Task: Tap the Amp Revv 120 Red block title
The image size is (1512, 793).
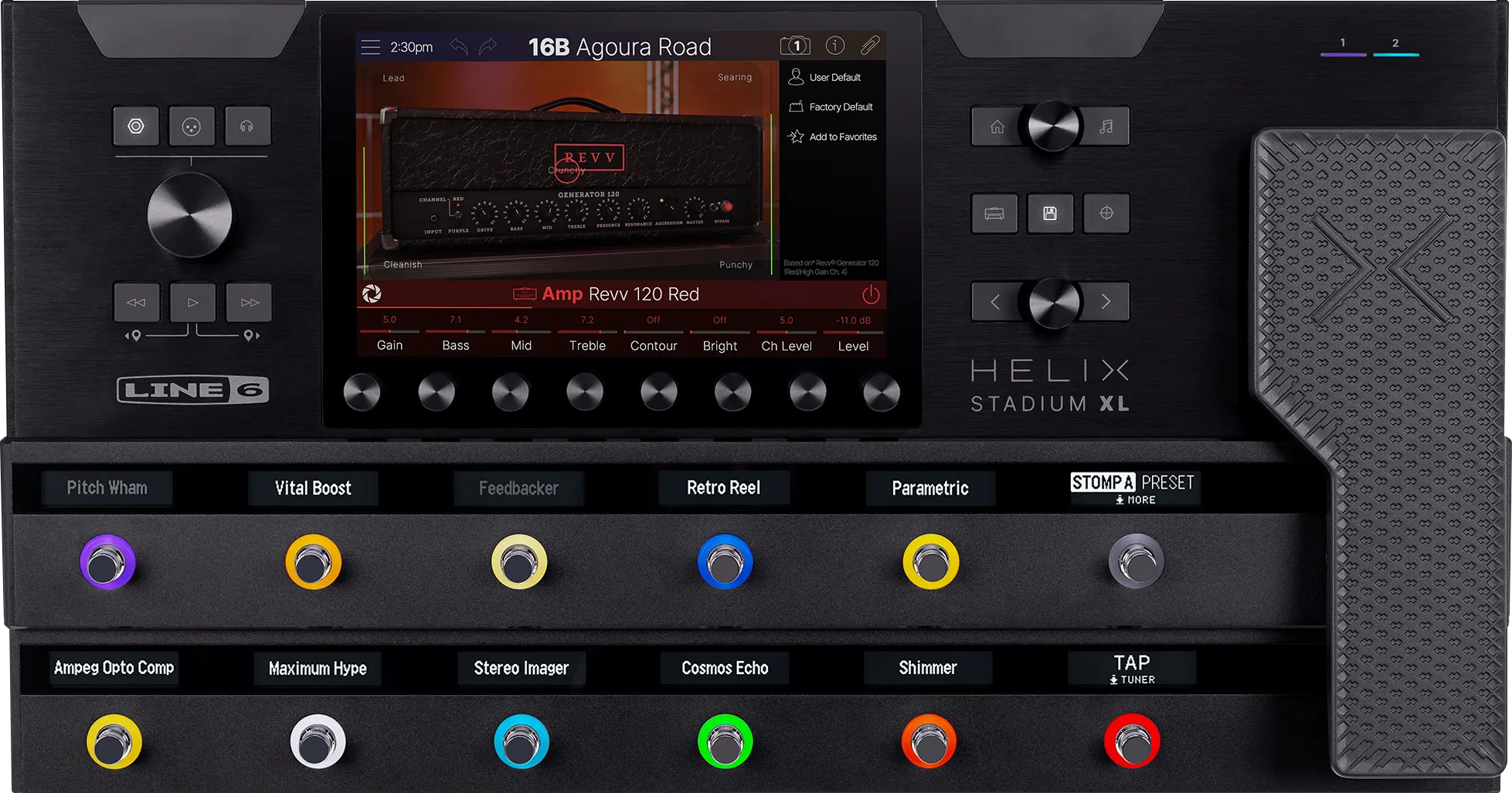Action: [605, 294]
